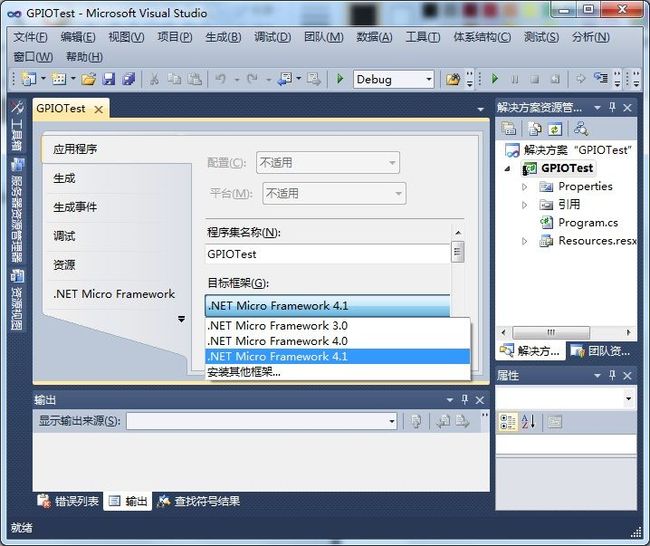
Task: Switch to the 查找符号结果 tab
Action: pyautogui.click(x=199, y=501)
